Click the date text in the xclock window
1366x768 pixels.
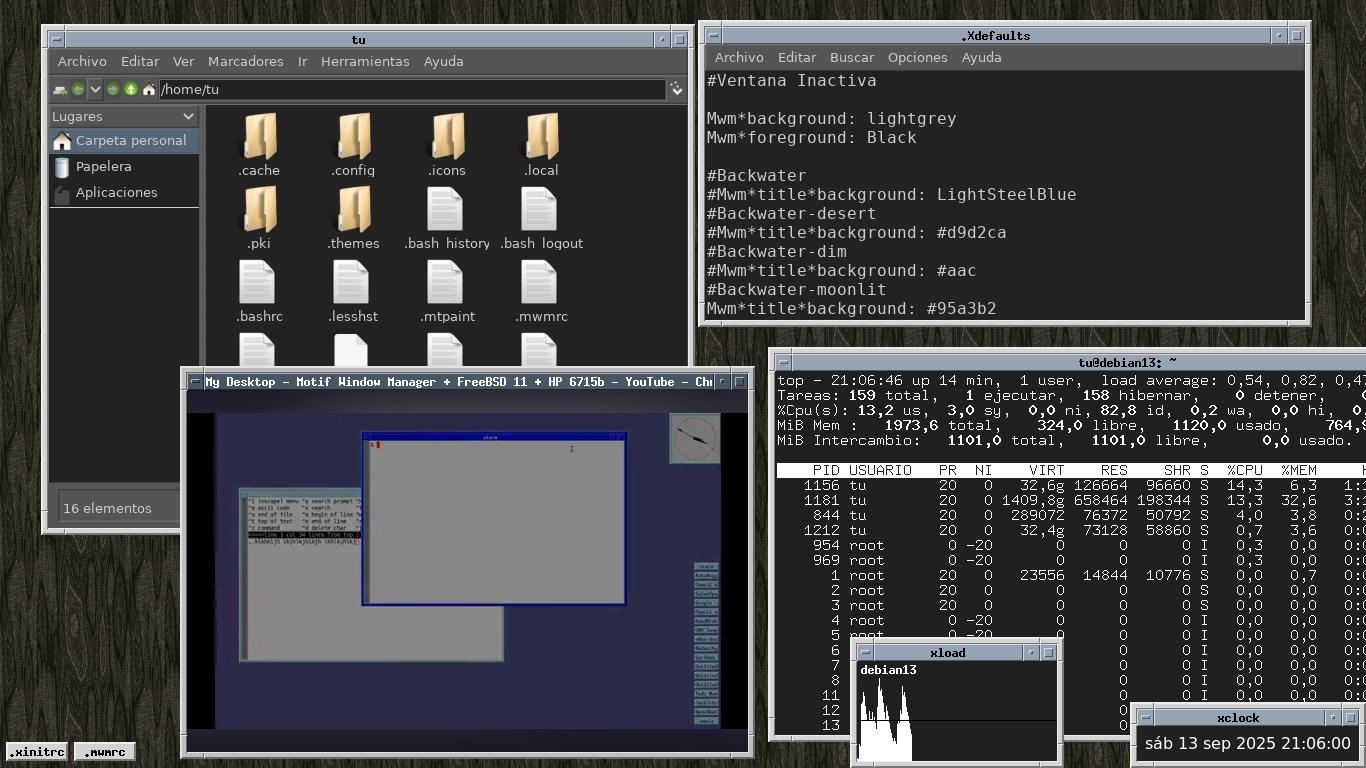click(1247, 743)
